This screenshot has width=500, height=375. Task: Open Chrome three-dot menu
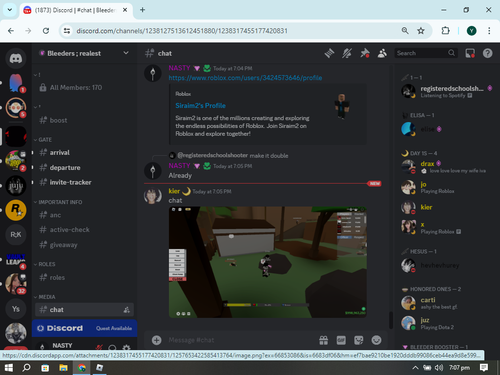point(489,31)
